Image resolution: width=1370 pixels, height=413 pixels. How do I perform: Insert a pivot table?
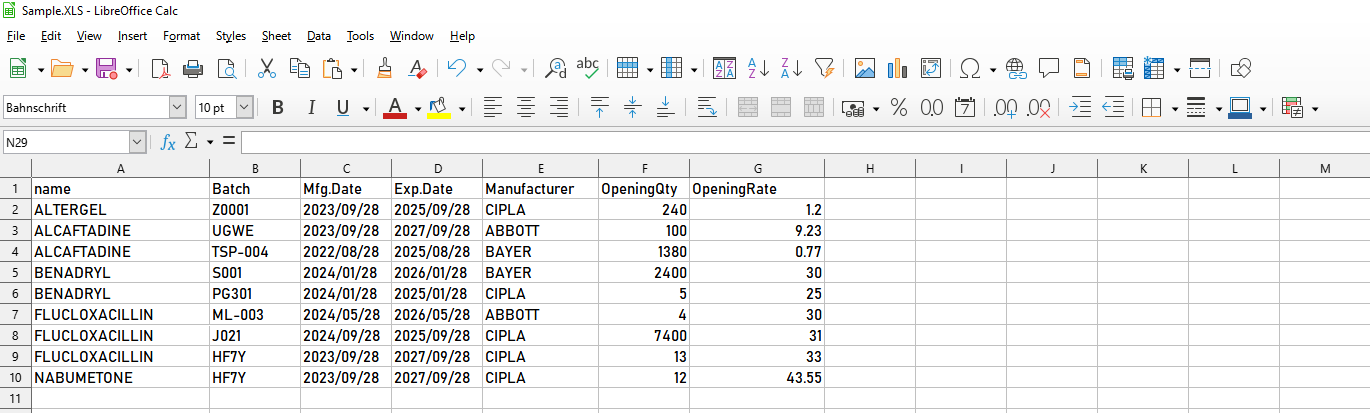(930, 68)
